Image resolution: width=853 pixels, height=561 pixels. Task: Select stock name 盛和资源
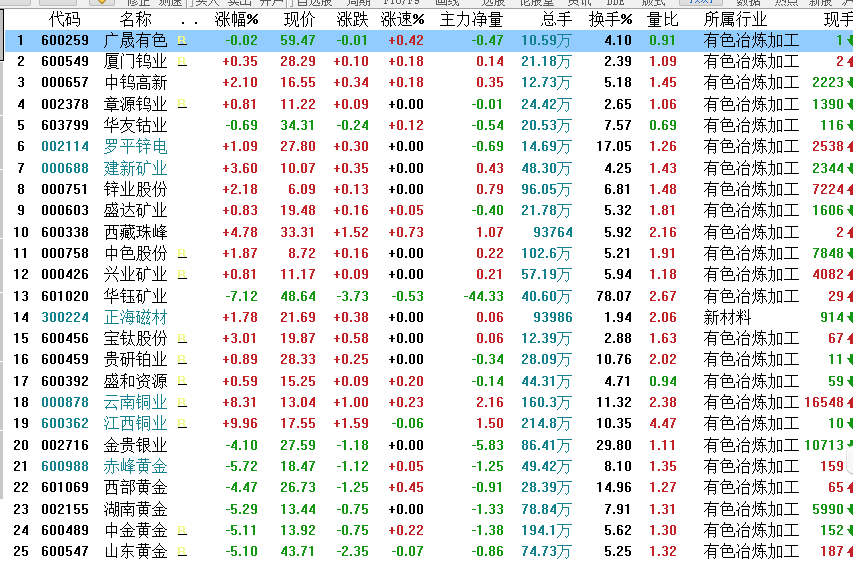coord(135,381)
